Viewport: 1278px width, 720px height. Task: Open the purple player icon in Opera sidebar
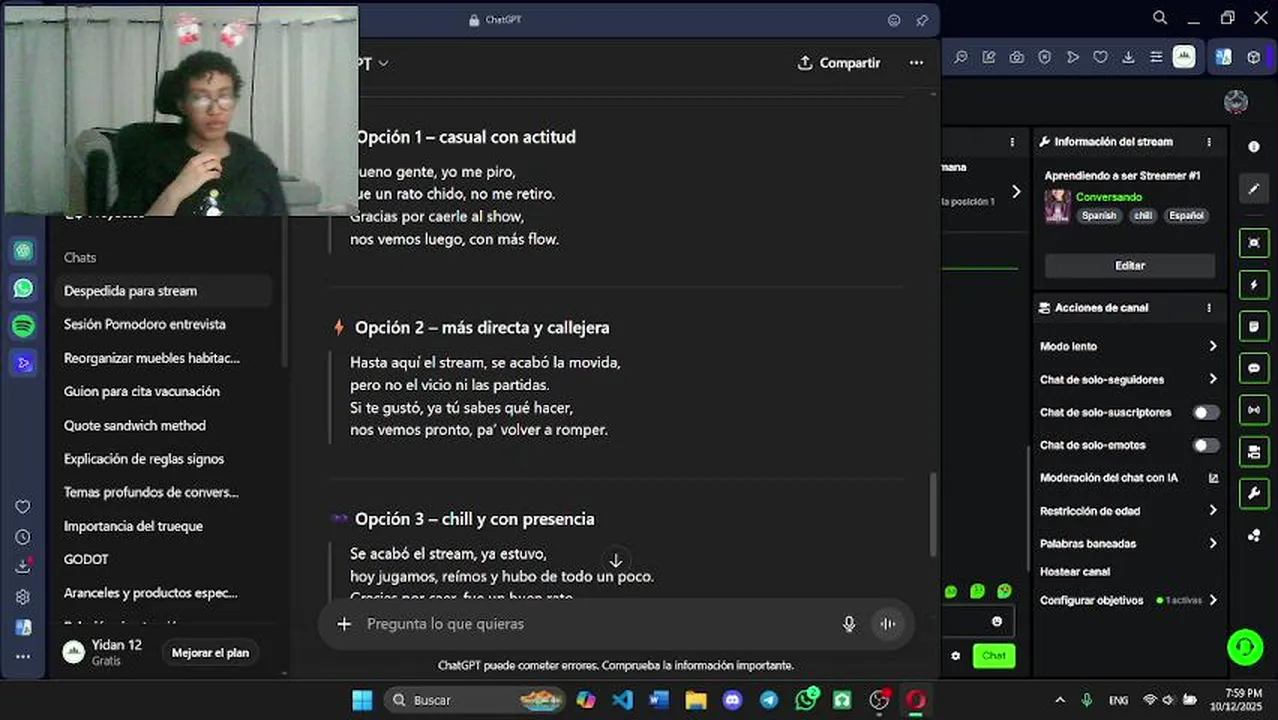23,362
